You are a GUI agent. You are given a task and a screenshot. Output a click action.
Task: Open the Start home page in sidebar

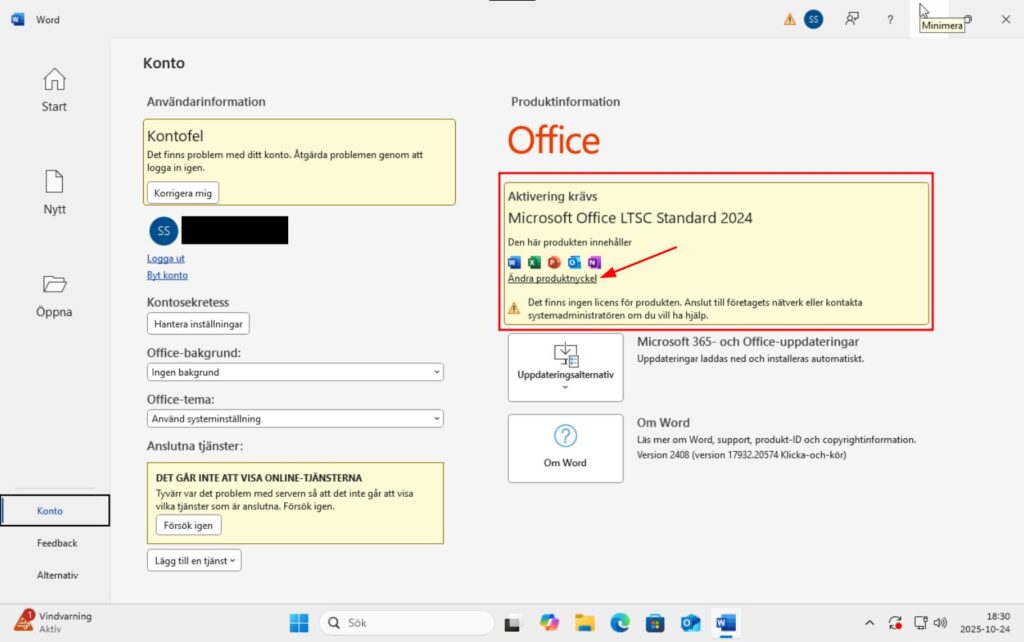click(54, 89)
